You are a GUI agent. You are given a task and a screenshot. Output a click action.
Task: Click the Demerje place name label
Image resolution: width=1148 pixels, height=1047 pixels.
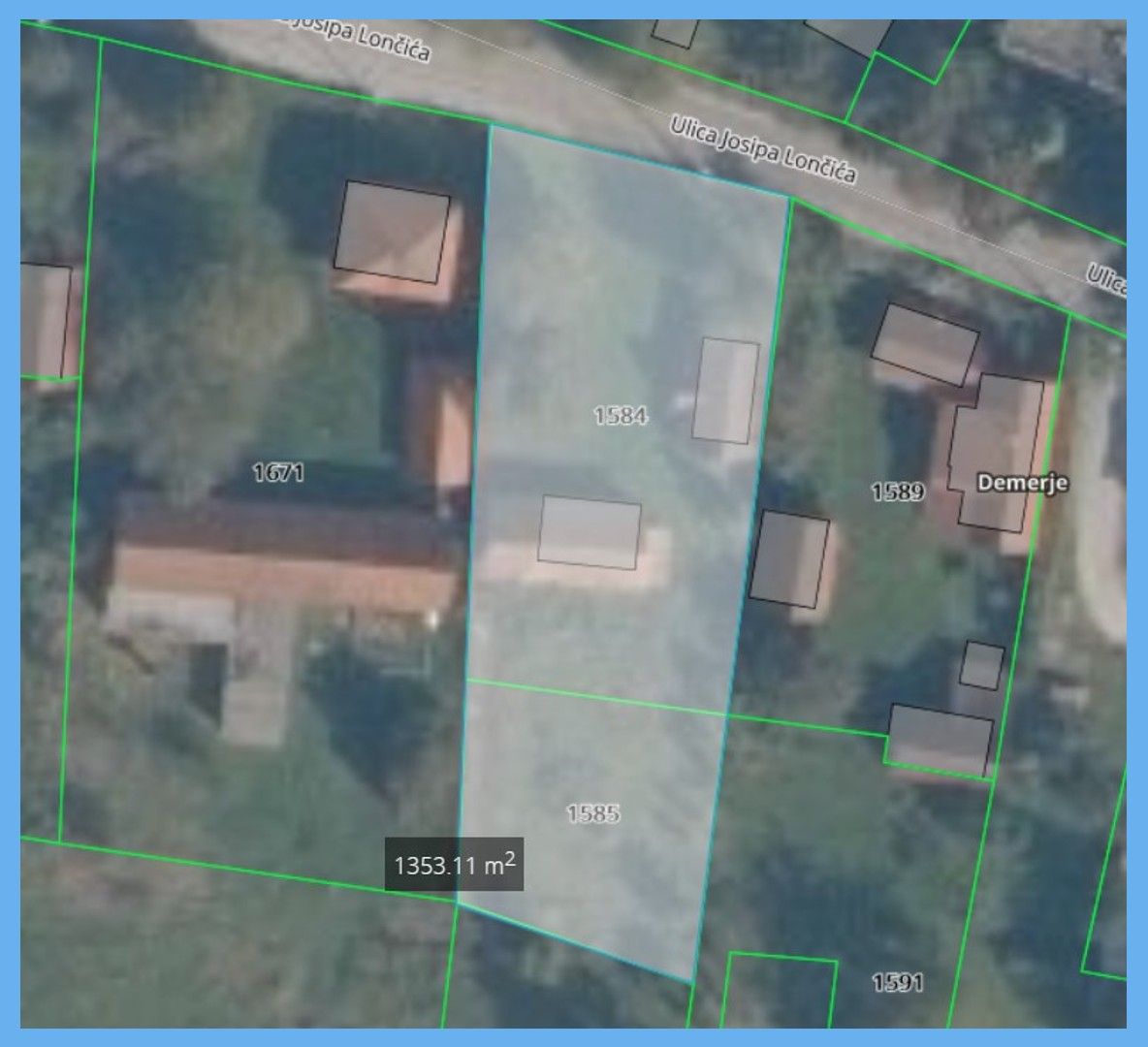[1025, 479]
